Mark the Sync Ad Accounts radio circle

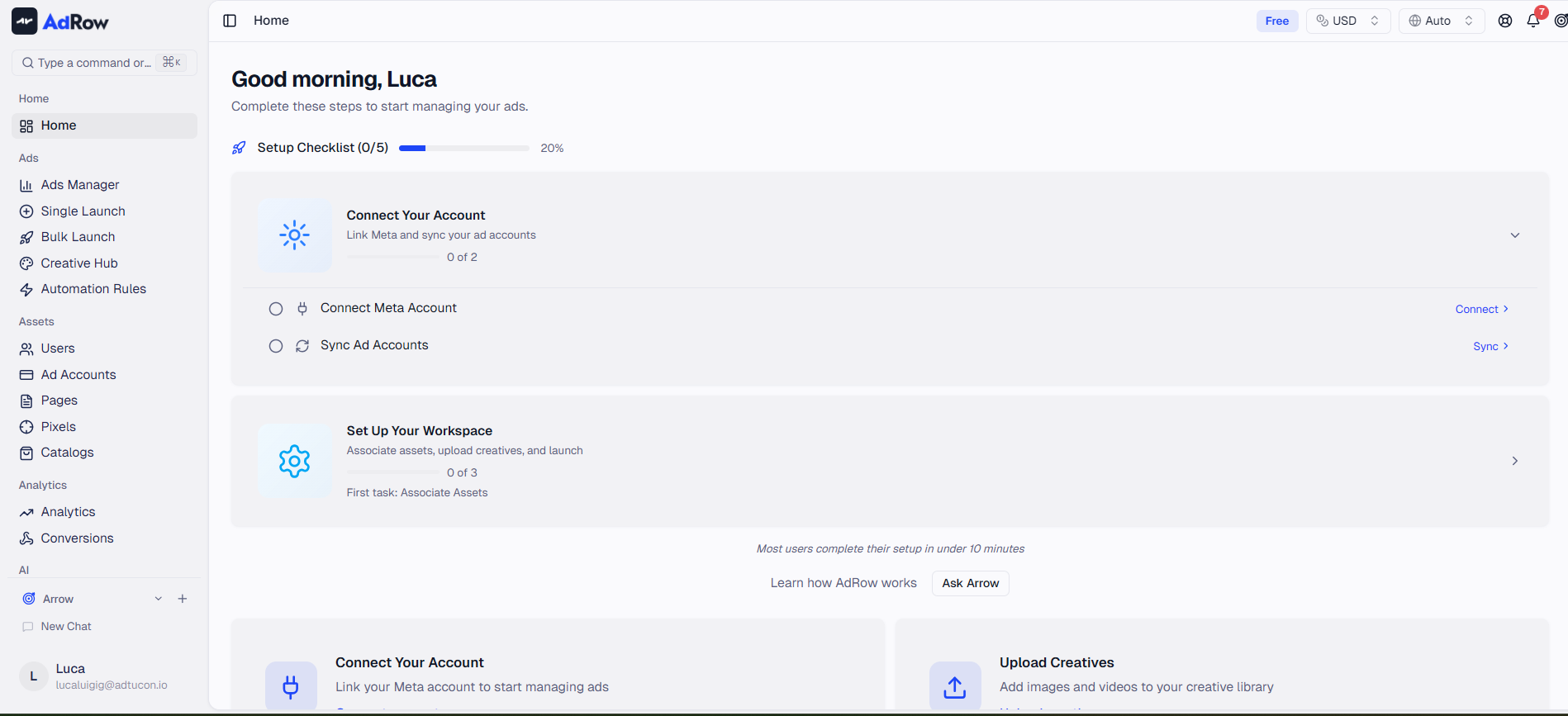pyautogui.click(x=276, y=346)
